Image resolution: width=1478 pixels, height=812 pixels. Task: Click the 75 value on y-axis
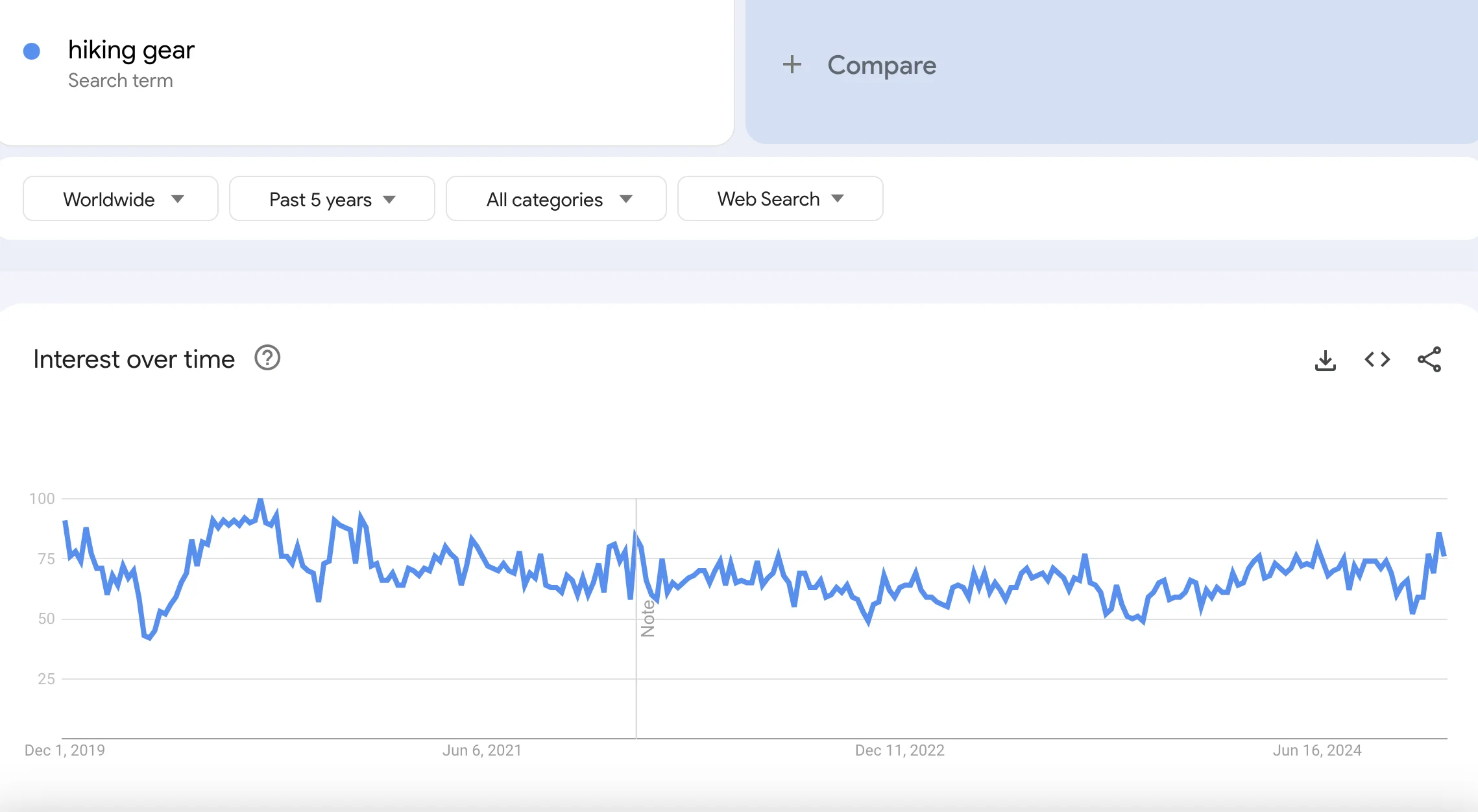click(46, 559)
